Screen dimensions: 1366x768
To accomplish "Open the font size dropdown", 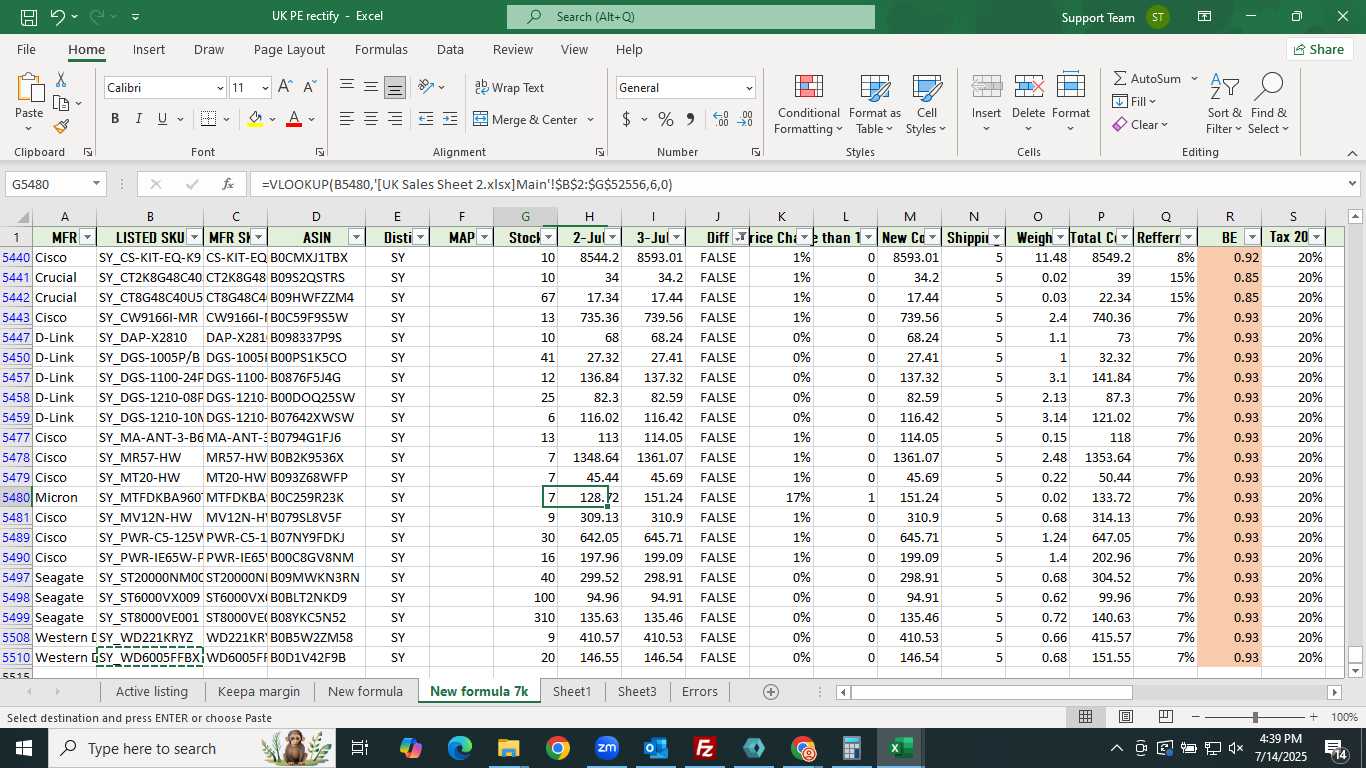I will click(x=265, y=88).
